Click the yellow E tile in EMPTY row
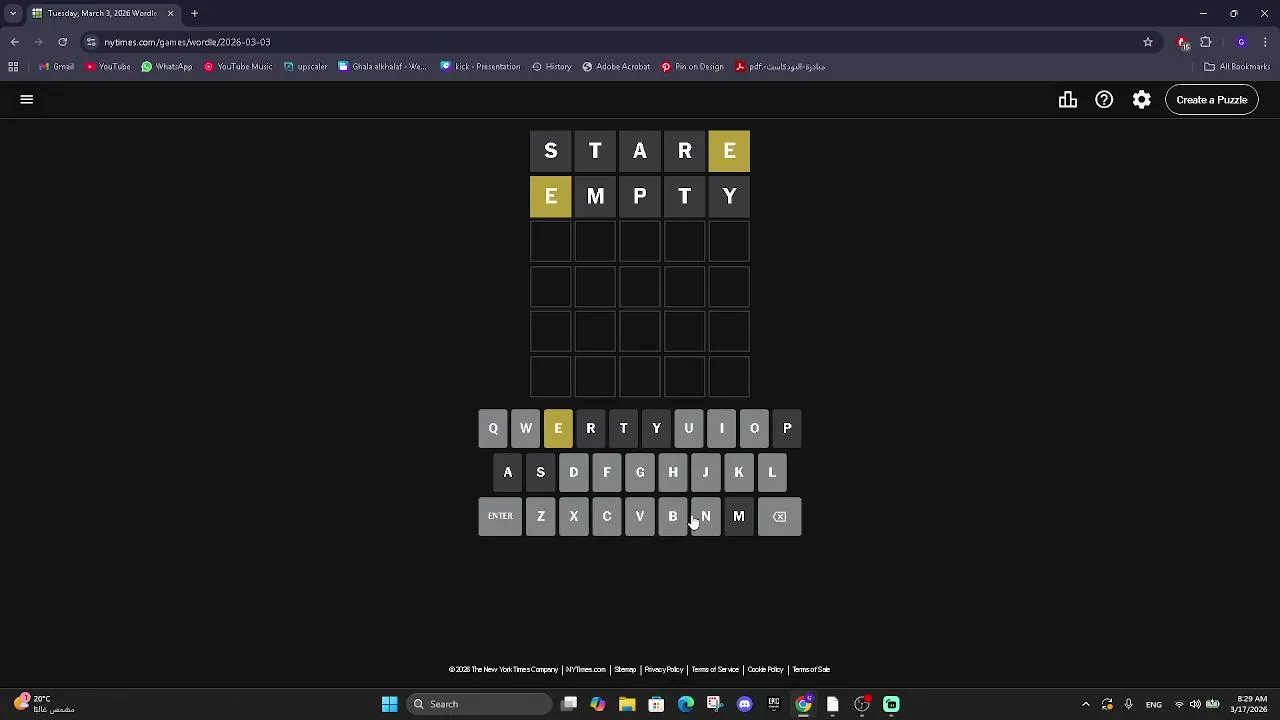Screen dimensions: 1280x720 [551, 196]
